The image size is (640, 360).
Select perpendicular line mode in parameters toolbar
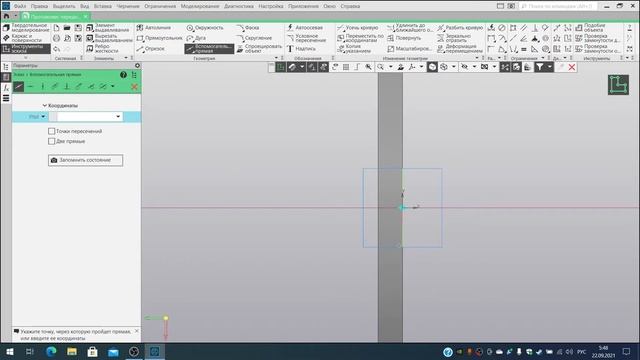click(67, 87)
